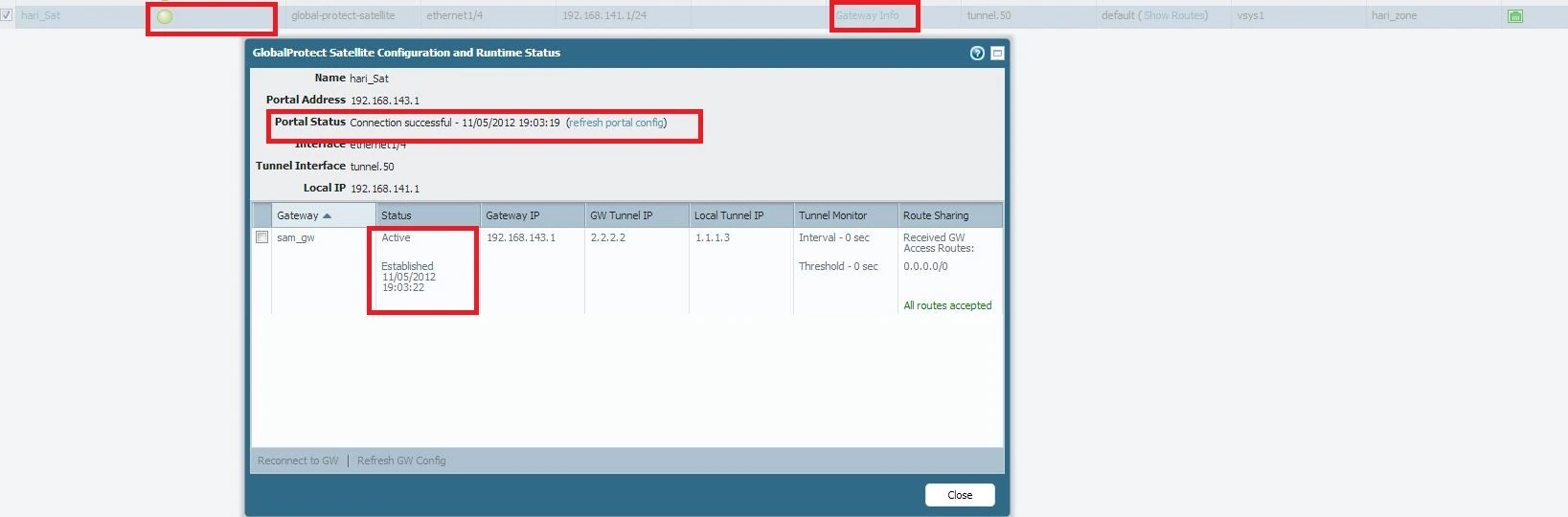Click Refresh GW Config
Image resolution: width=1568 pixels, height=517 pixels.
point(401,461)
